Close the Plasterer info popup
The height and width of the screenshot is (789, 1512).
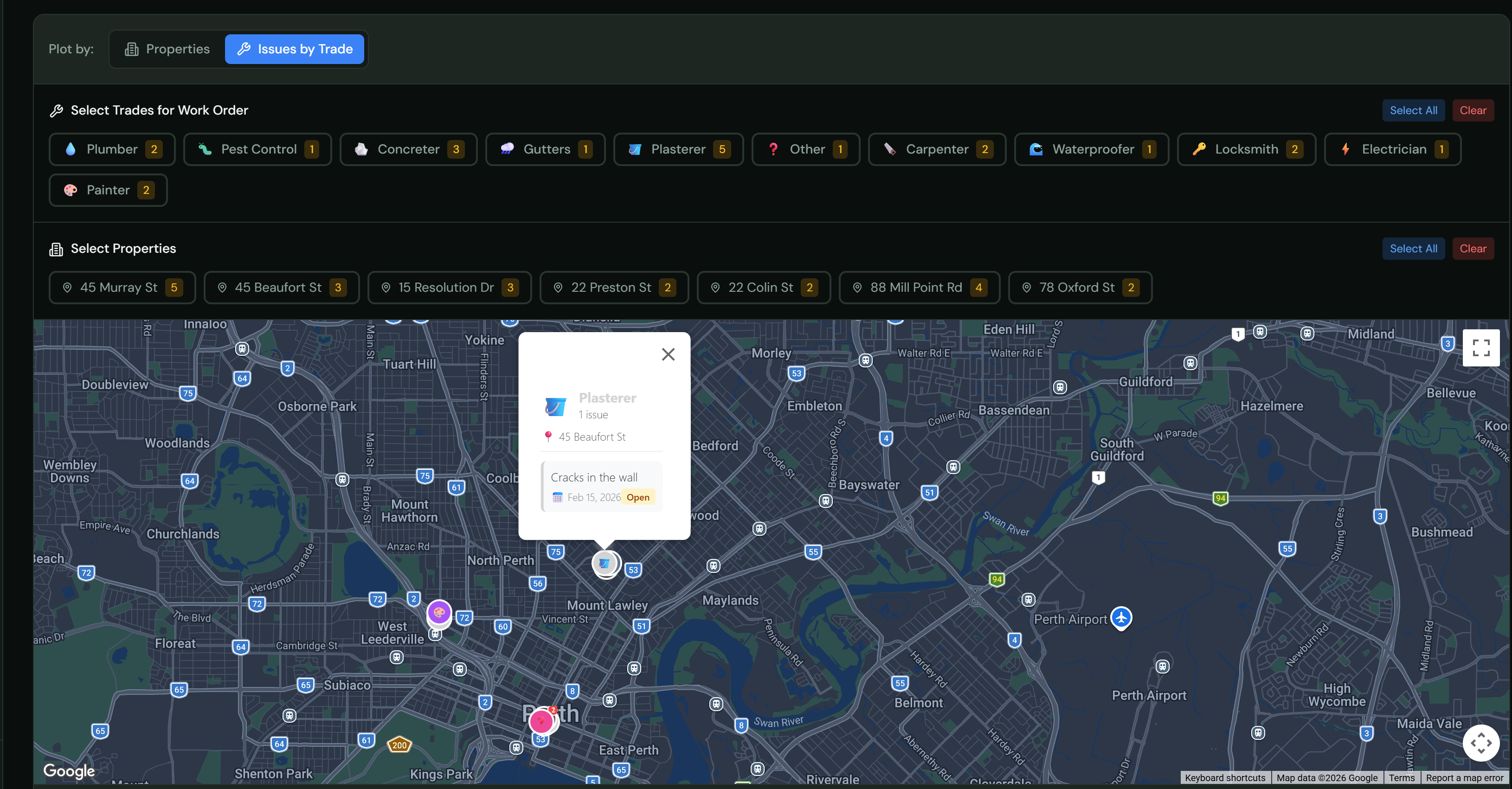[x=668, y=354]
